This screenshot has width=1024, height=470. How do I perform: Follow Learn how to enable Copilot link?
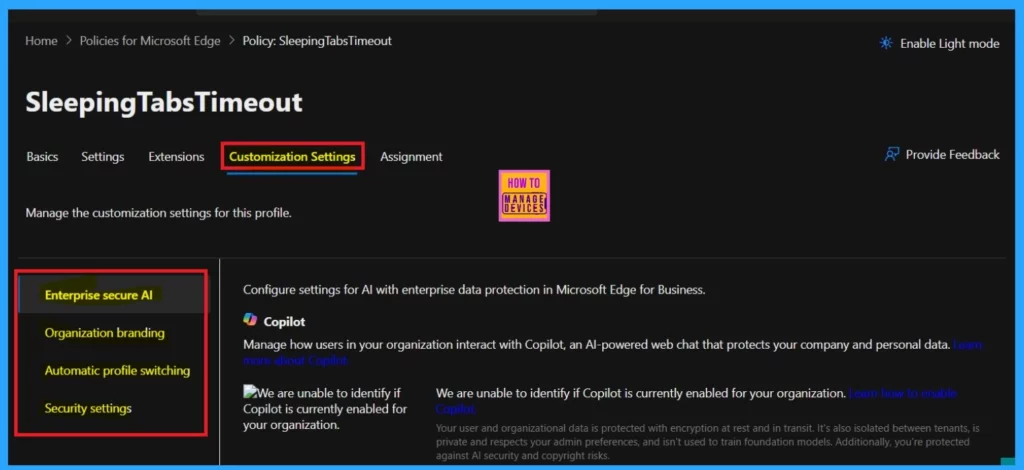point(902,394)
